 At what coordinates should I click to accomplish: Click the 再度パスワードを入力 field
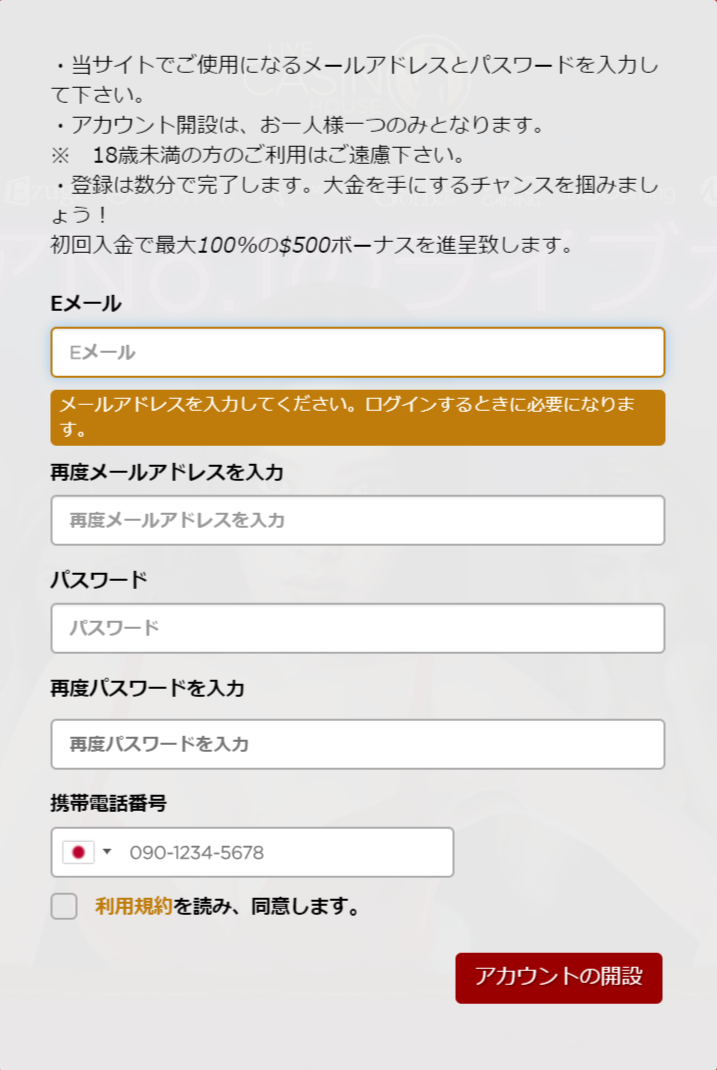358,744
